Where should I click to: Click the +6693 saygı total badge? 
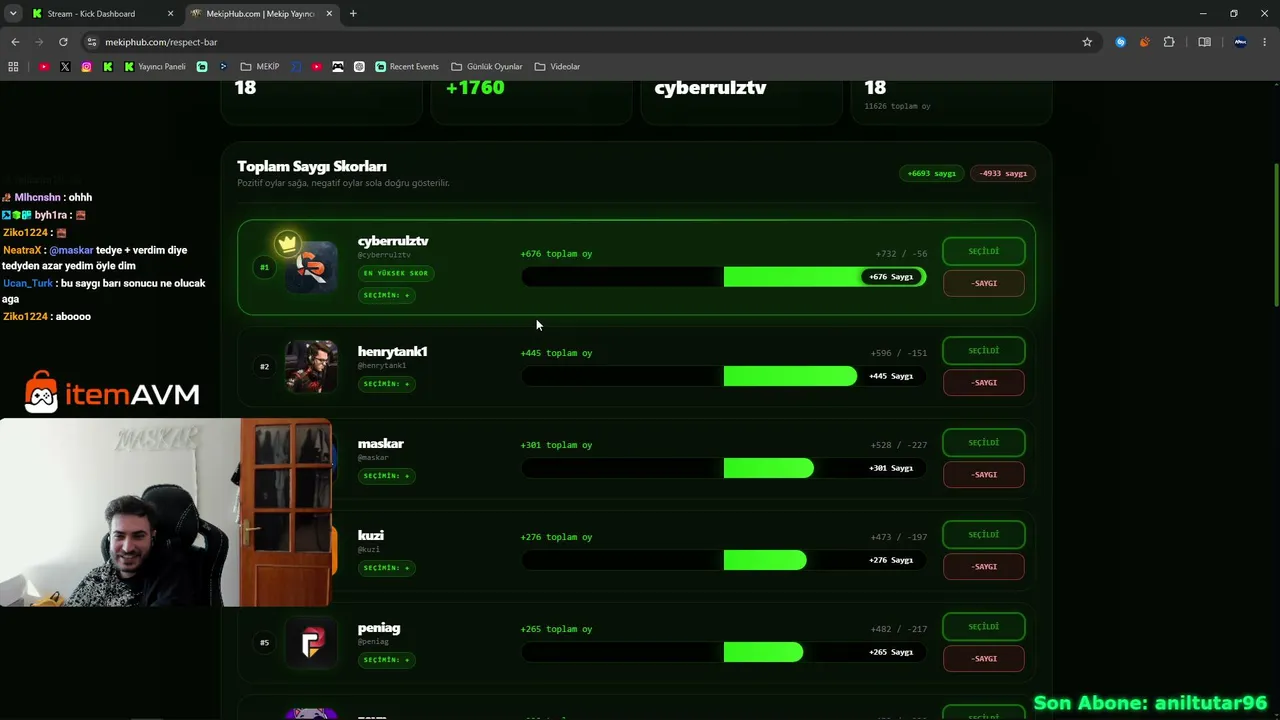(932, 173)
